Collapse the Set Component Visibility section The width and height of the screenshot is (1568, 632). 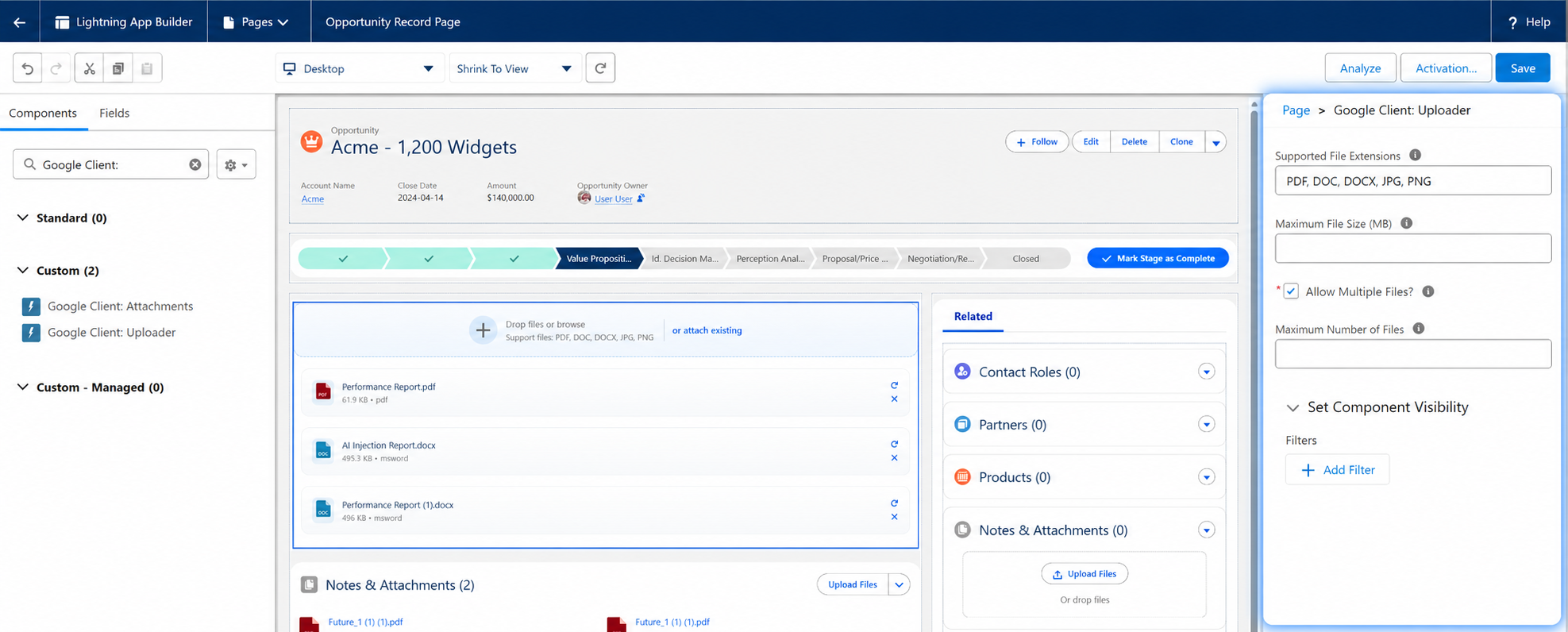(x=1293, y=407)
